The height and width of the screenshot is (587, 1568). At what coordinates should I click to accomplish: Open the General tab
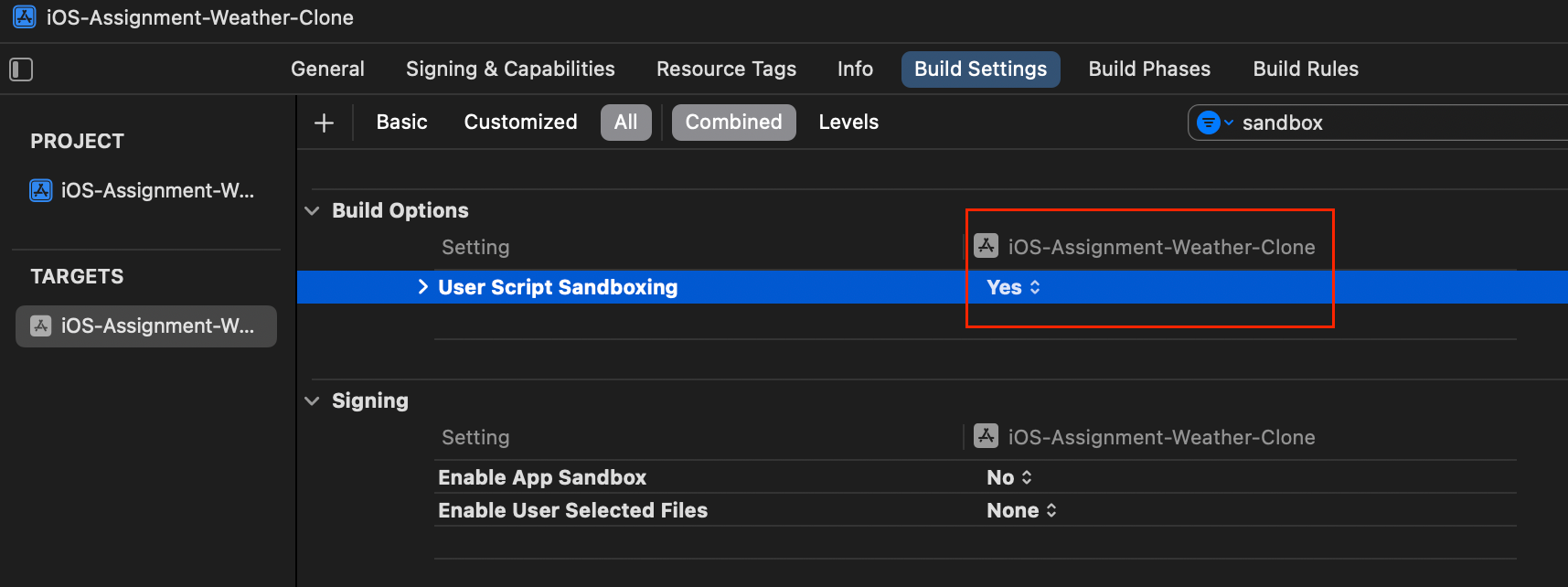(x=327, y=69)
